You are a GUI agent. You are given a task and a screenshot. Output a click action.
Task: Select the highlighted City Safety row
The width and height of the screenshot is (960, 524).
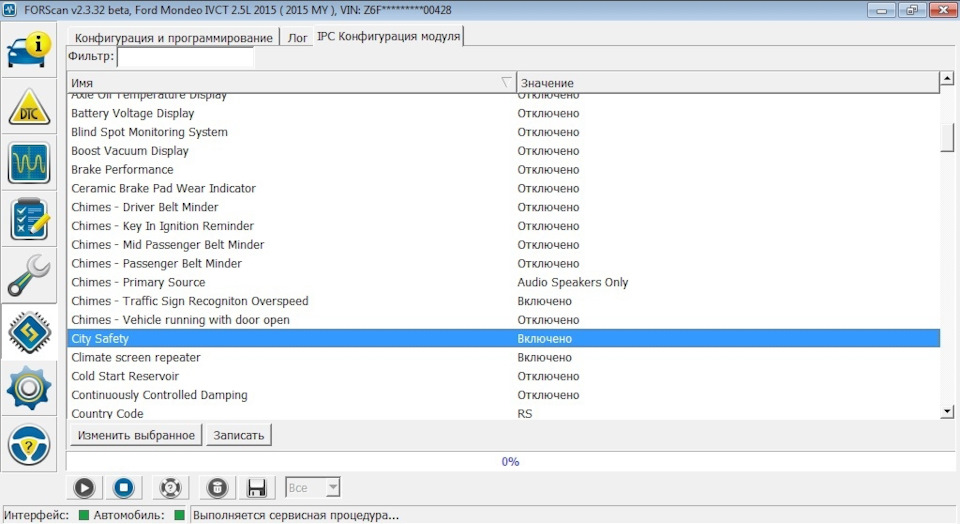click(503, 339)
